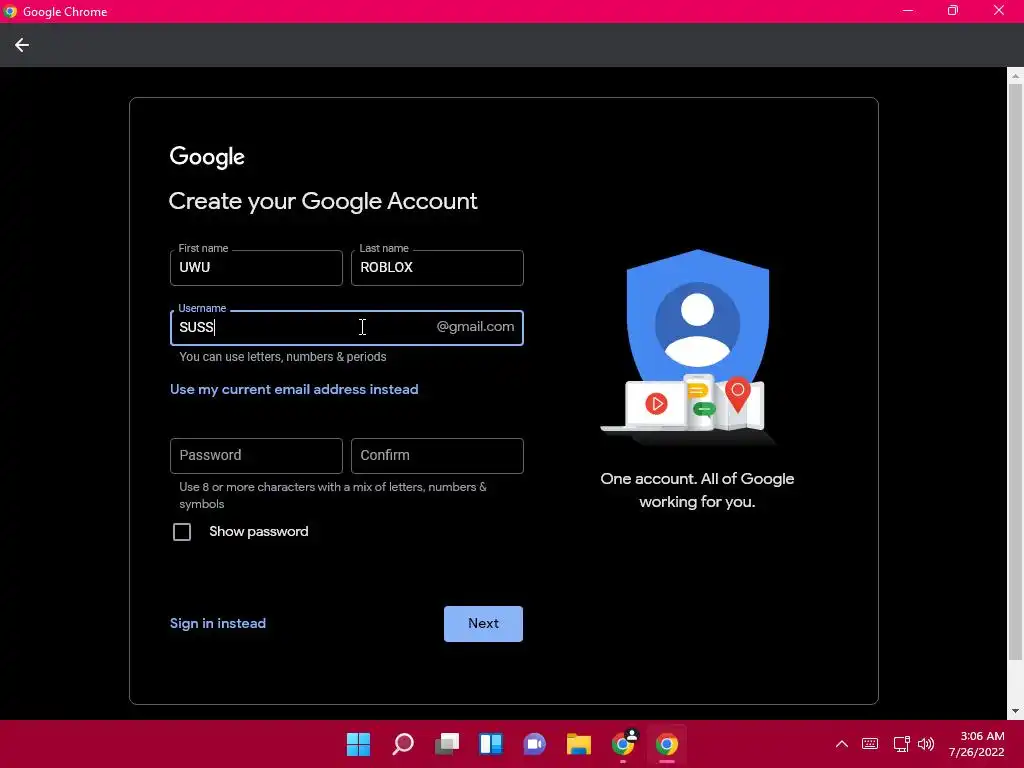Click the Confirm password field

tap(437, 456)
